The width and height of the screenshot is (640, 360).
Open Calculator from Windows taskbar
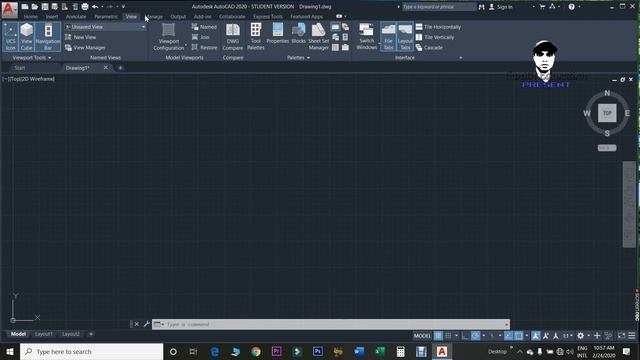coord(400,352)
